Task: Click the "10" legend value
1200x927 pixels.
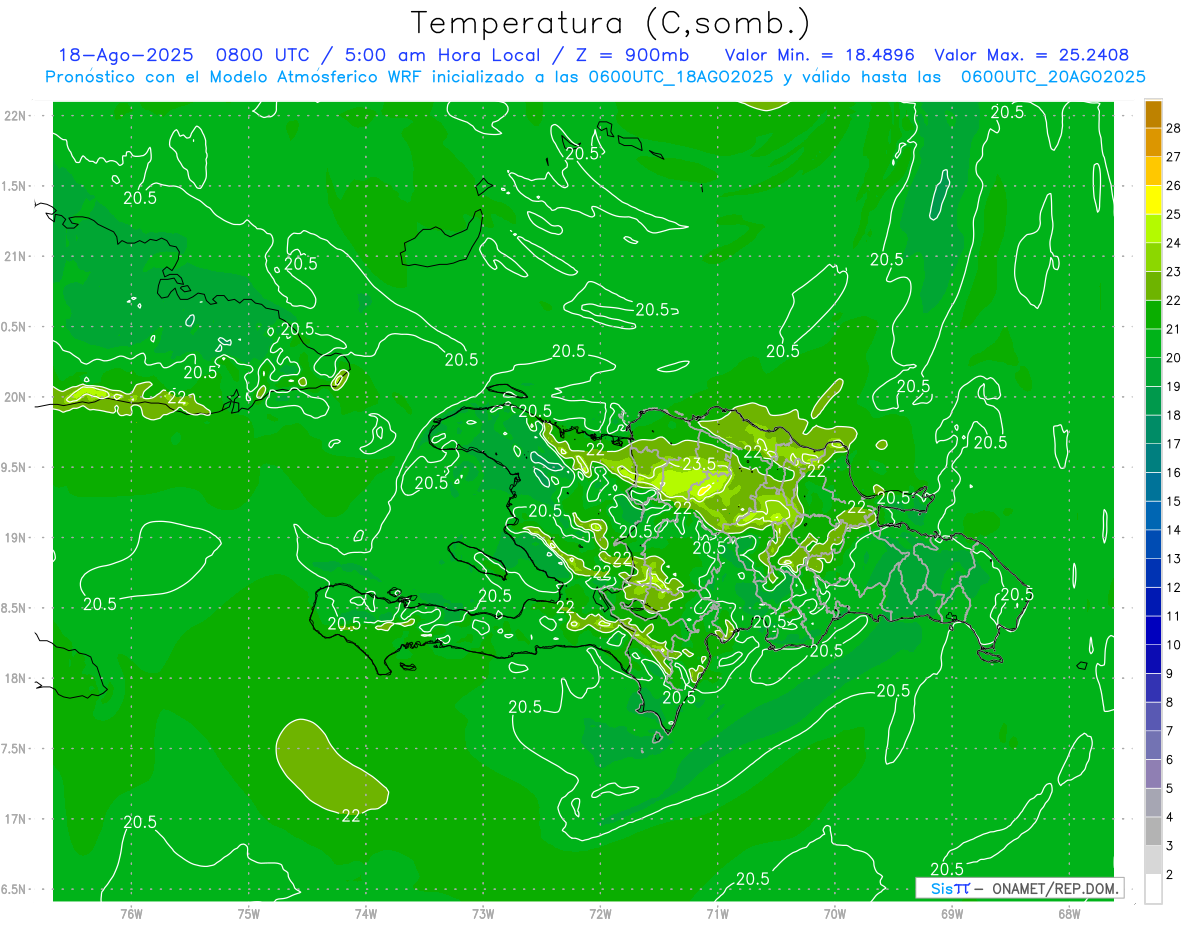Action: [x=1175, y=645]
